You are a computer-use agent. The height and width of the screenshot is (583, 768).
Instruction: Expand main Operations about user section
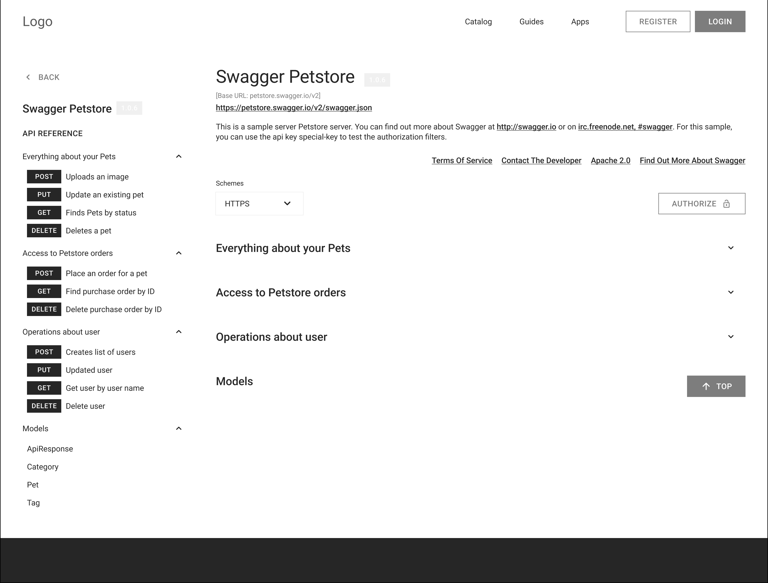tap(730, 337)
